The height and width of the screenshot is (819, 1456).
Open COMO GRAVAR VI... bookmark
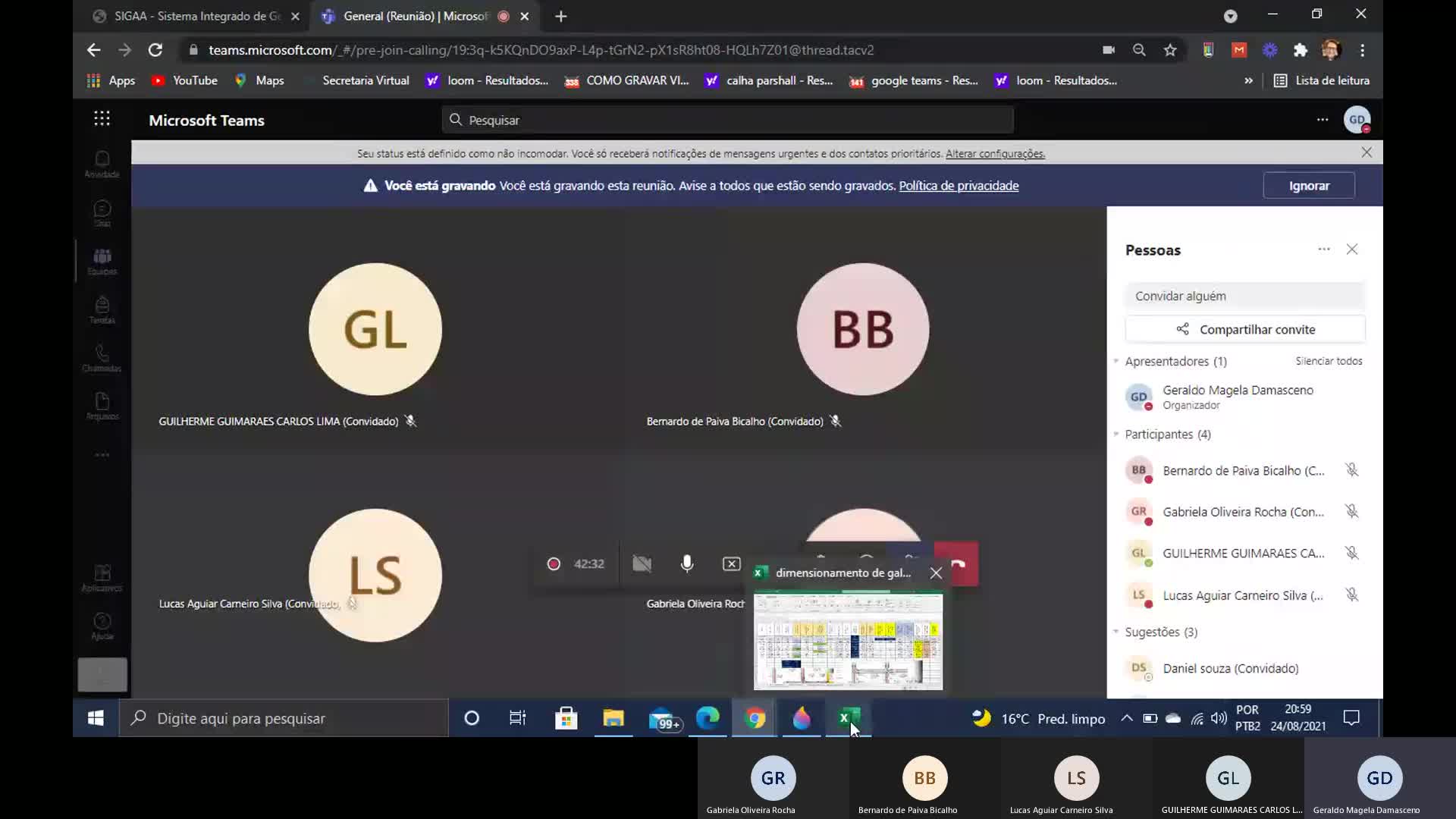(x=627, y=80)
